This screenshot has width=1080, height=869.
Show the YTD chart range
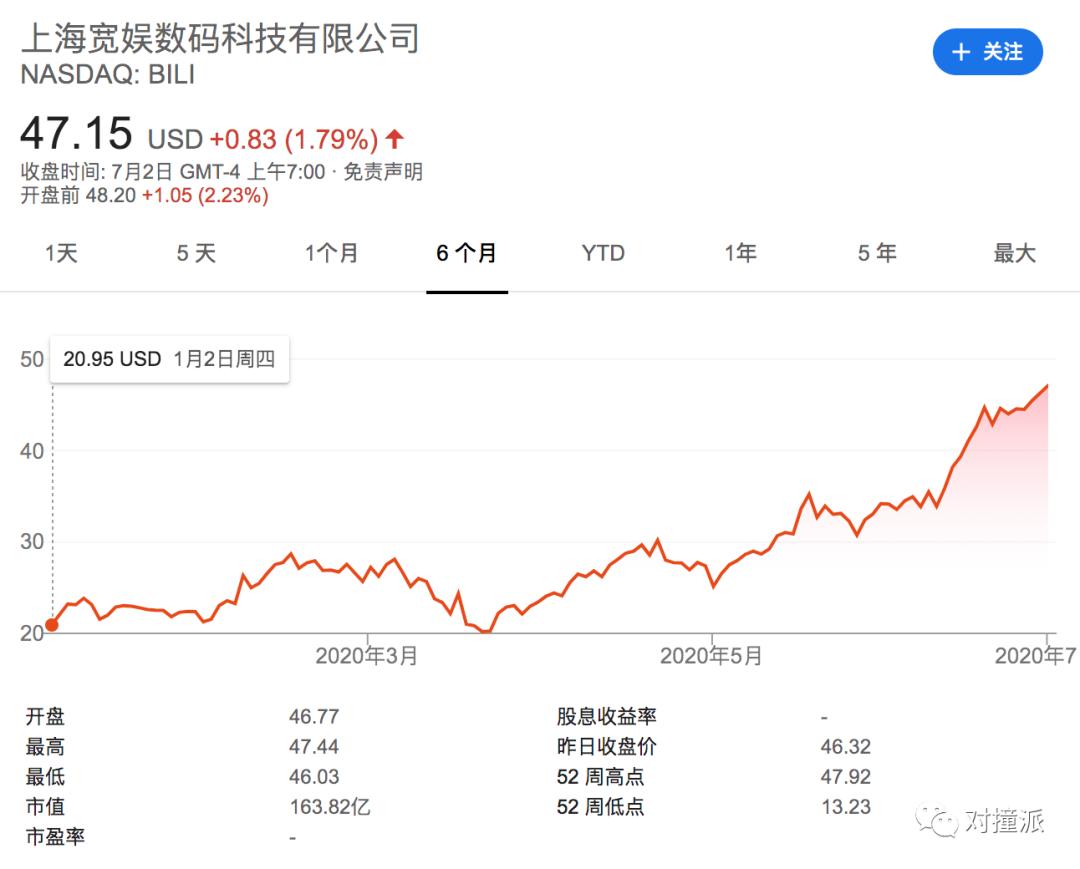[603, 254]
